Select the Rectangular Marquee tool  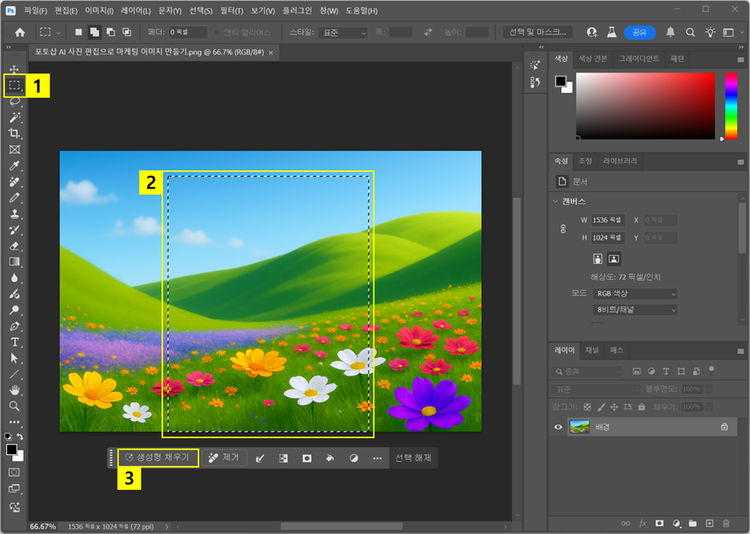[x=15, y=86]
